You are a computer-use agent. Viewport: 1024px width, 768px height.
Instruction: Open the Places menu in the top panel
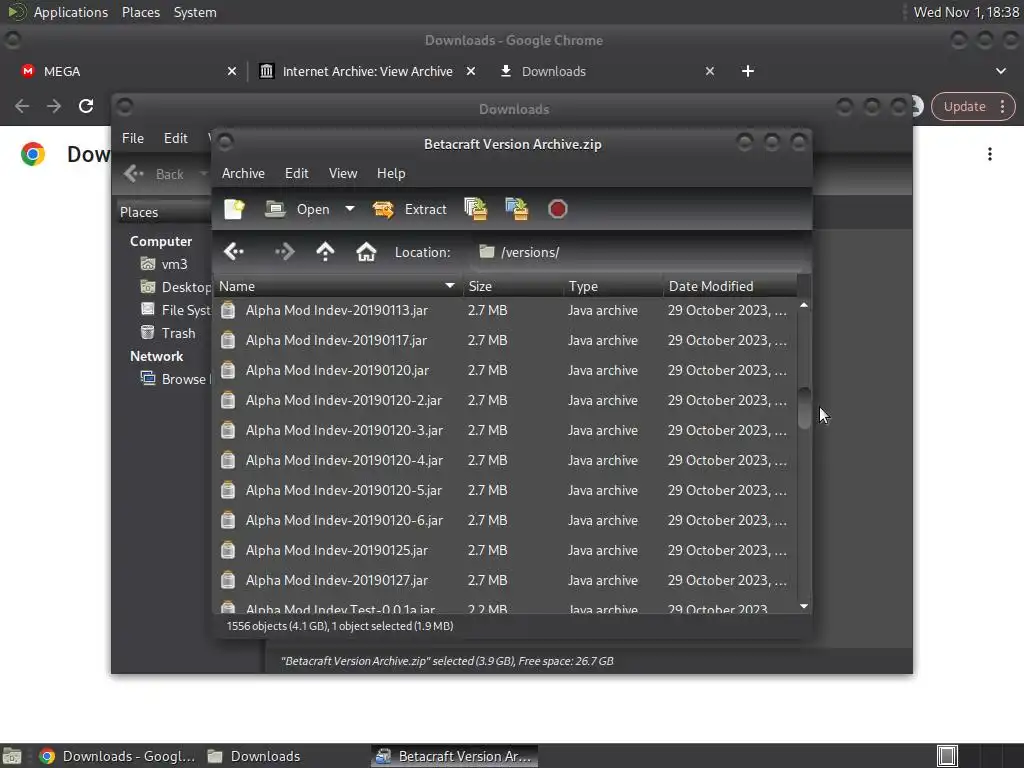click(141, 12)
